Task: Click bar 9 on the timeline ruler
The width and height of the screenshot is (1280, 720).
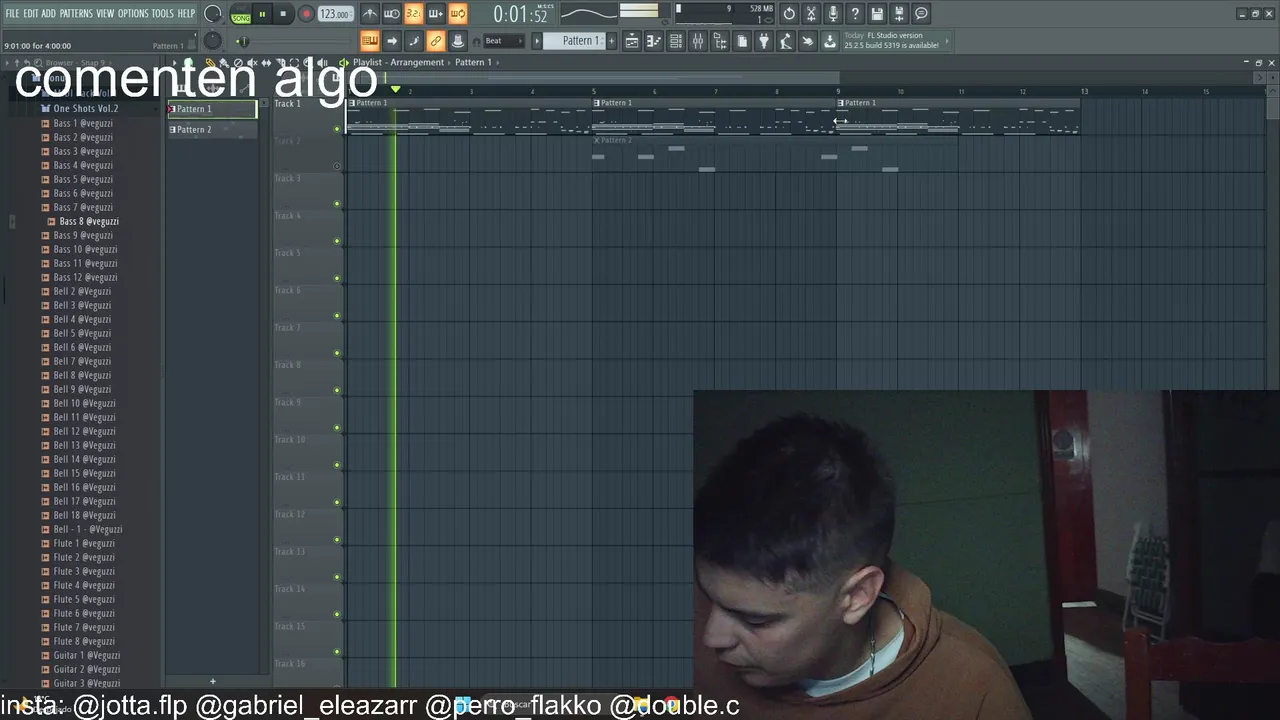Action: coord(838,92)
